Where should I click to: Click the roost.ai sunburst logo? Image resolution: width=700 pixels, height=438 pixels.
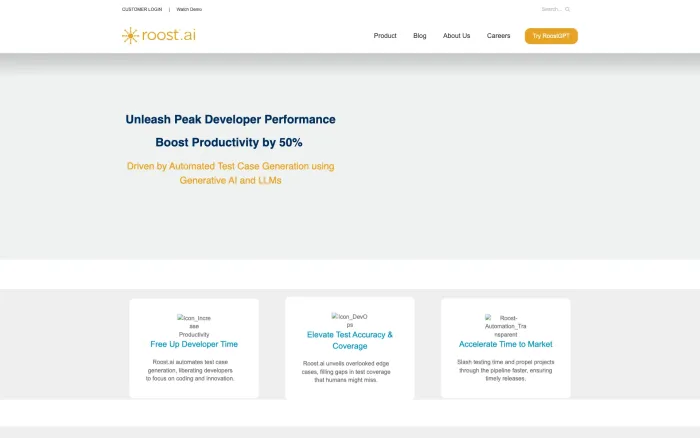158,35
